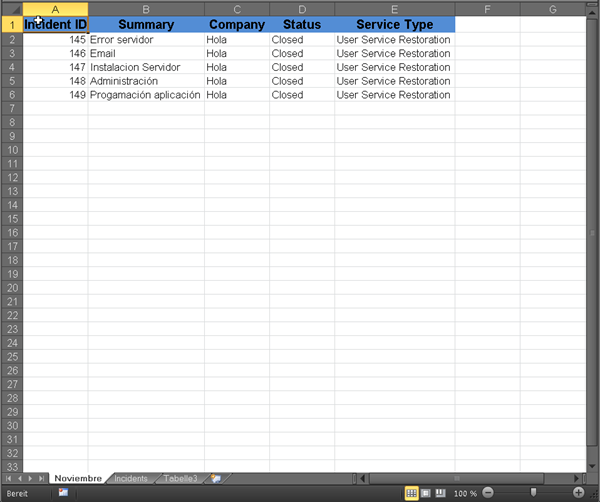Click the horizontal scrollbar right arrow
600x502 pixels.
pyautogui.click(x=577, y=479)
